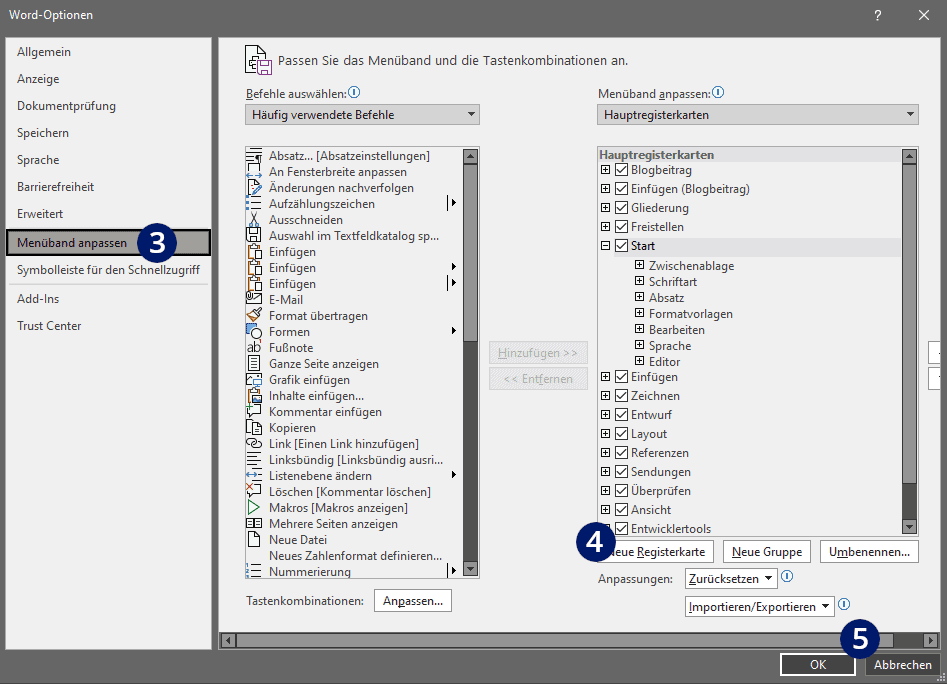Click the Aufzählungszeichen bullets icon
This screenshot has height=684, width=947.
[254, 204]
